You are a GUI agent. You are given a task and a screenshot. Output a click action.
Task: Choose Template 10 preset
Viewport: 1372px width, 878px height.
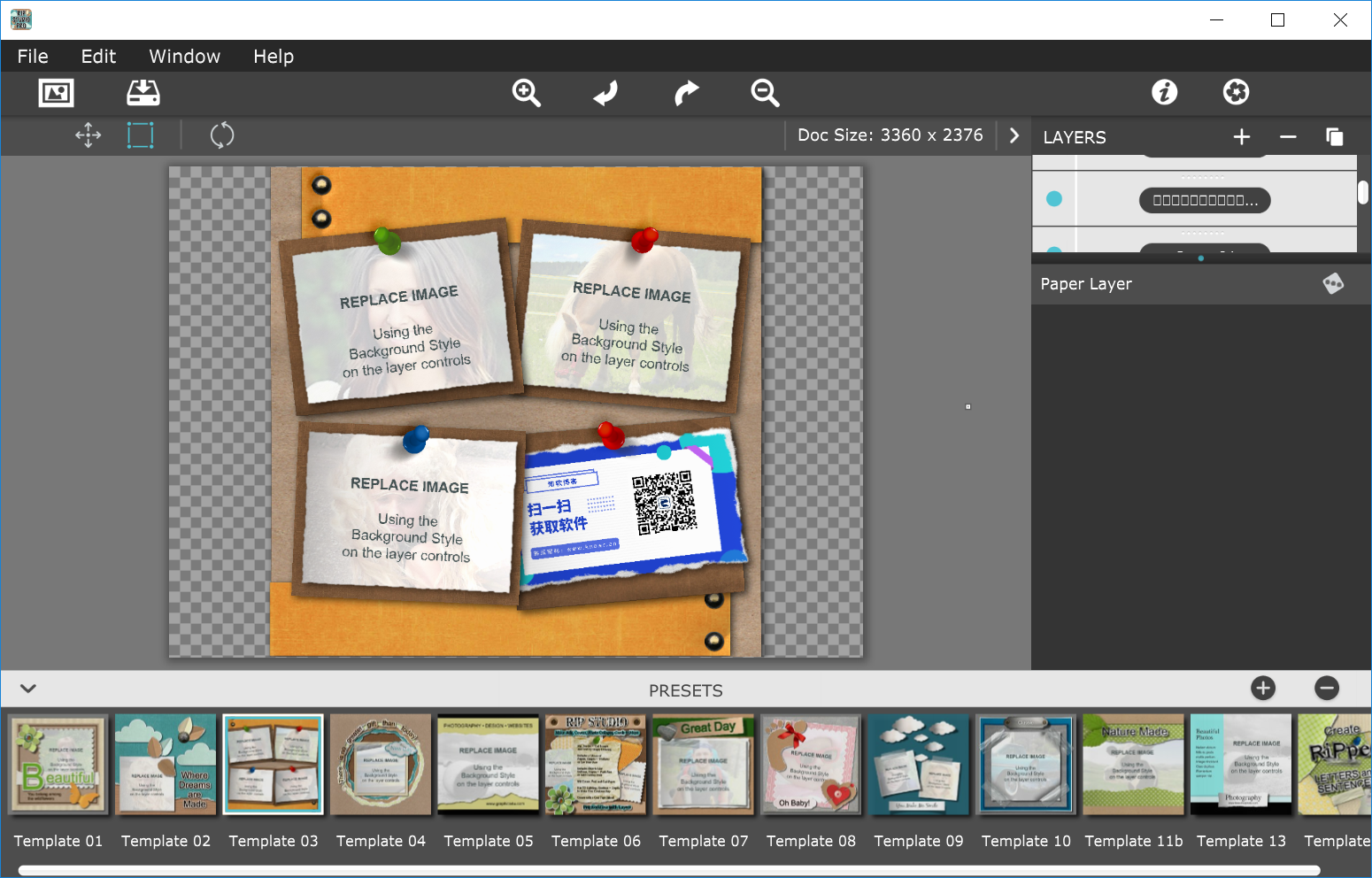[1026, 765]
